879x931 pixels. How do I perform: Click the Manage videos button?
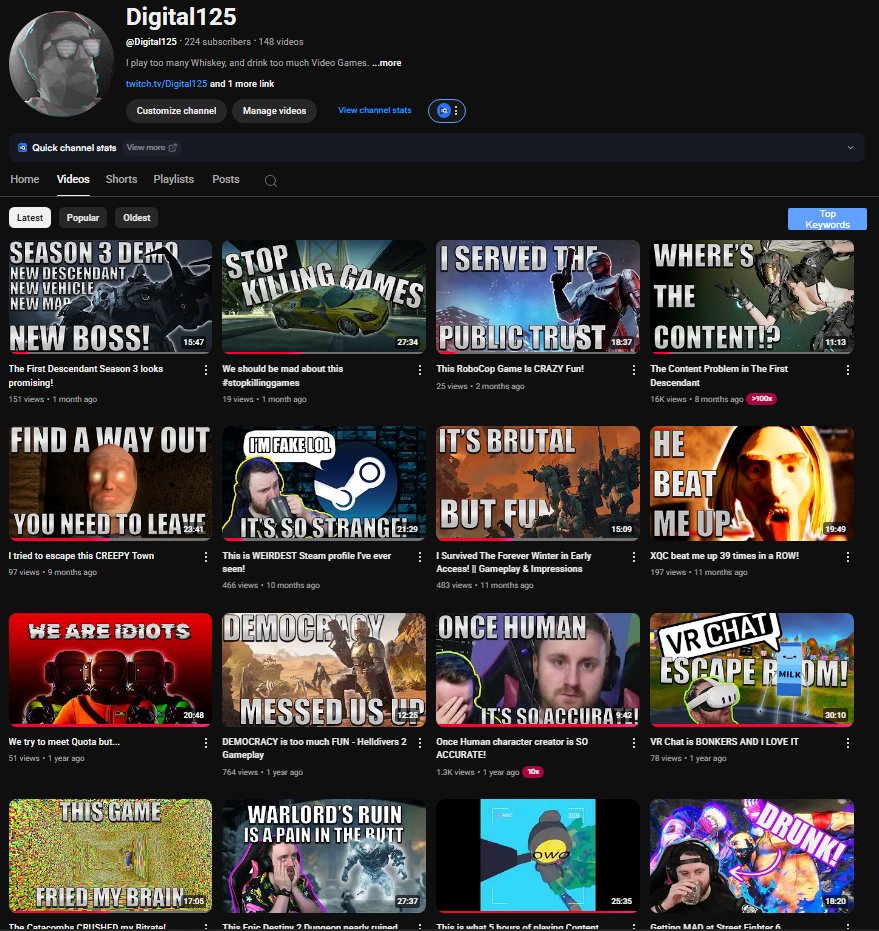[274, 111]
